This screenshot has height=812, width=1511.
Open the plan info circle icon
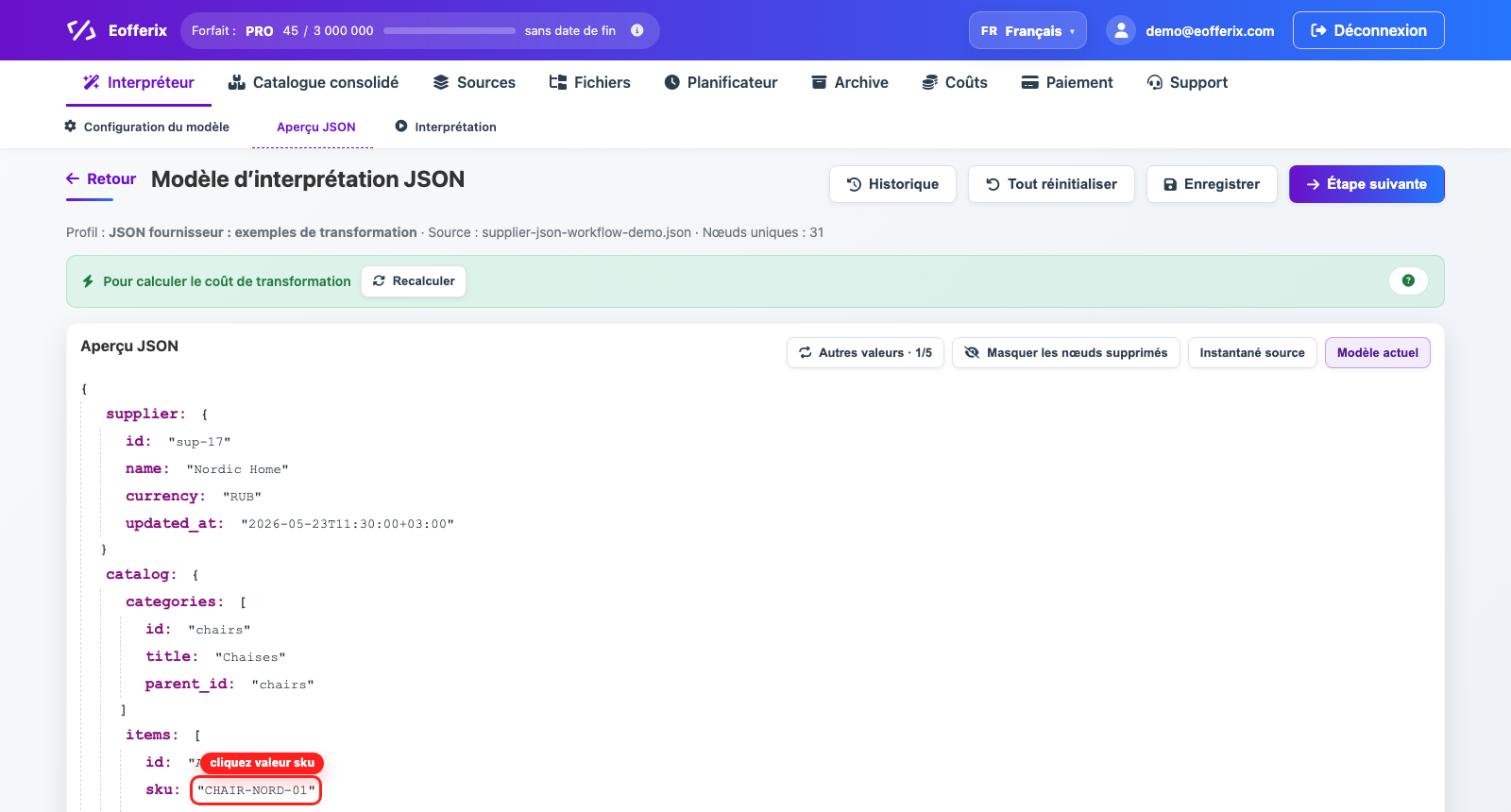click(x=637, y=30)
